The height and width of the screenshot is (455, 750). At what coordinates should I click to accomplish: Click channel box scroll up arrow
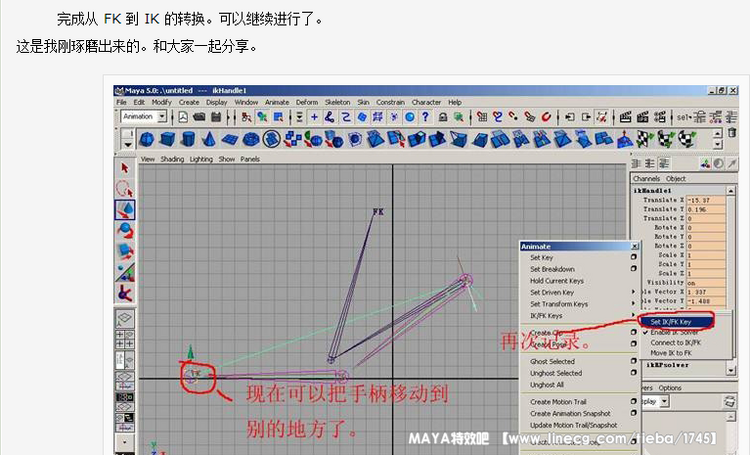point(731,191)
